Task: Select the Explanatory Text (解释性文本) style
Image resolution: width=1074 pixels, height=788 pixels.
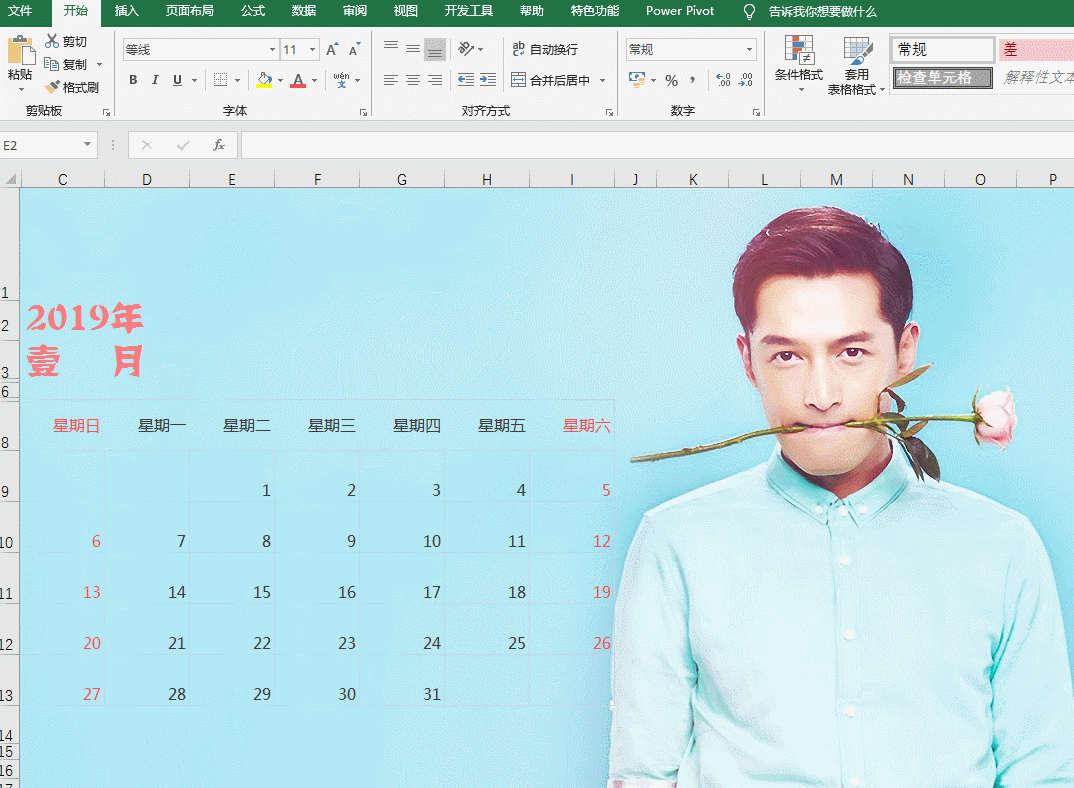Action: [1037, 77]
